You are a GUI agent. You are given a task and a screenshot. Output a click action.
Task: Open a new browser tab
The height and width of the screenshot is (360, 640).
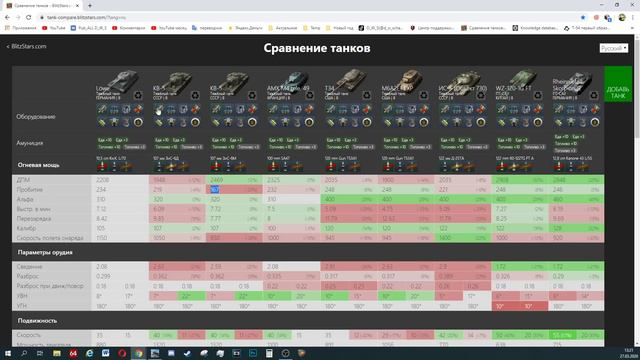pyautogui.click(x=90, y=6)
